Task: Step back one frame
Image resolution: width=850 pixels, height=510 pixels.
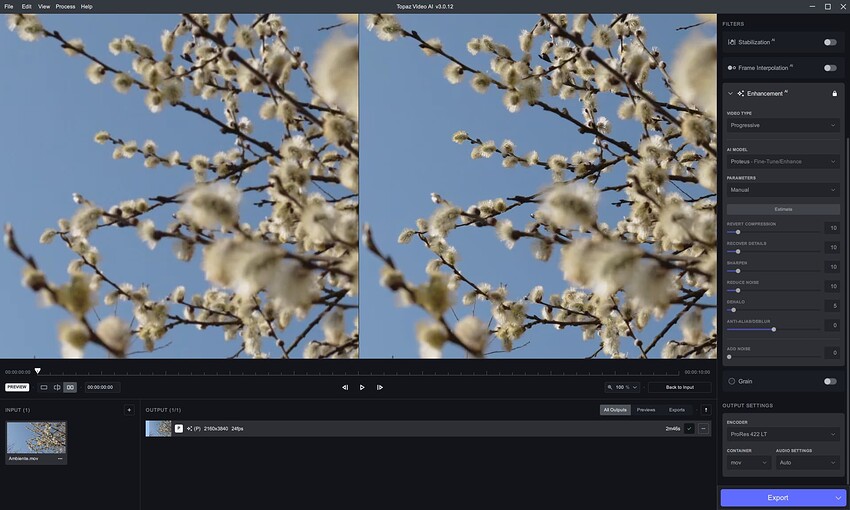Action: coord(345,388)
